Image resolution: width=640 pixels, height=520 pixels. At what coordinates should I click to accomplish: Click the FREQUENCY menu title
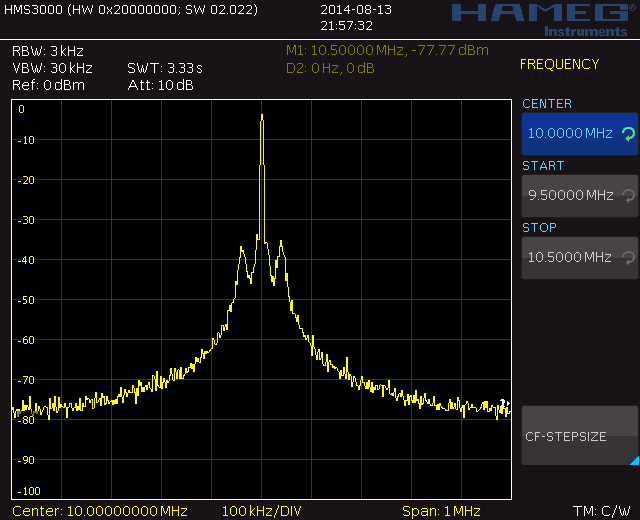tap(559, 64)
